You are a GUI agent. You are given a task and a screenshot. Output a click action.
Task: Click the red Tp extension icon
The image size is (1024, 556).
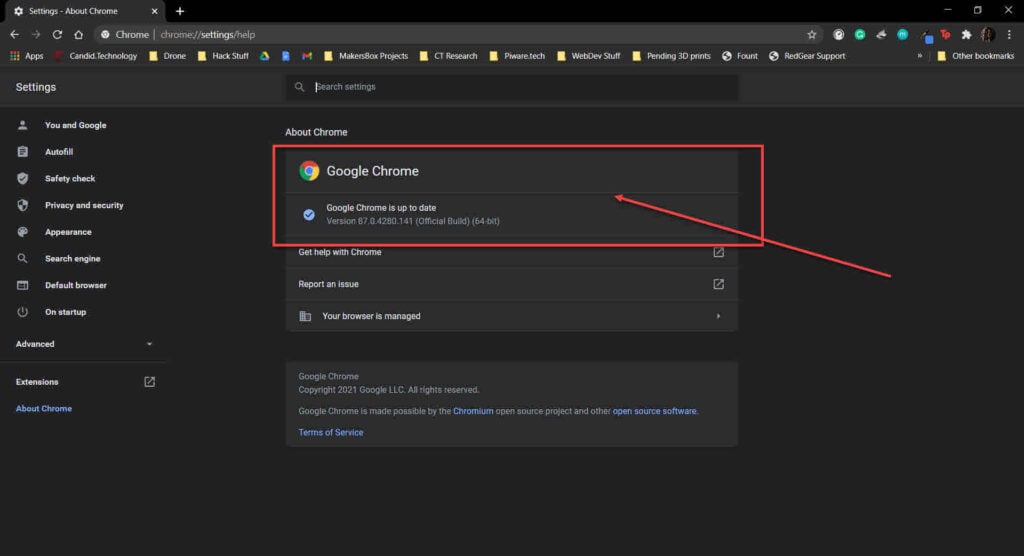(945, 35)
